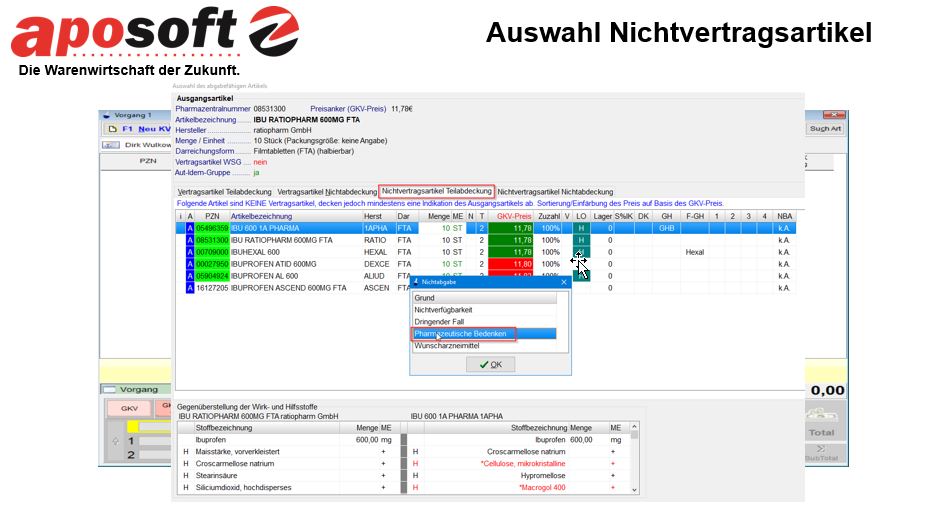
Task: Click green 11,78 price in IBUHEXAL row
Action: coord(511,252)
